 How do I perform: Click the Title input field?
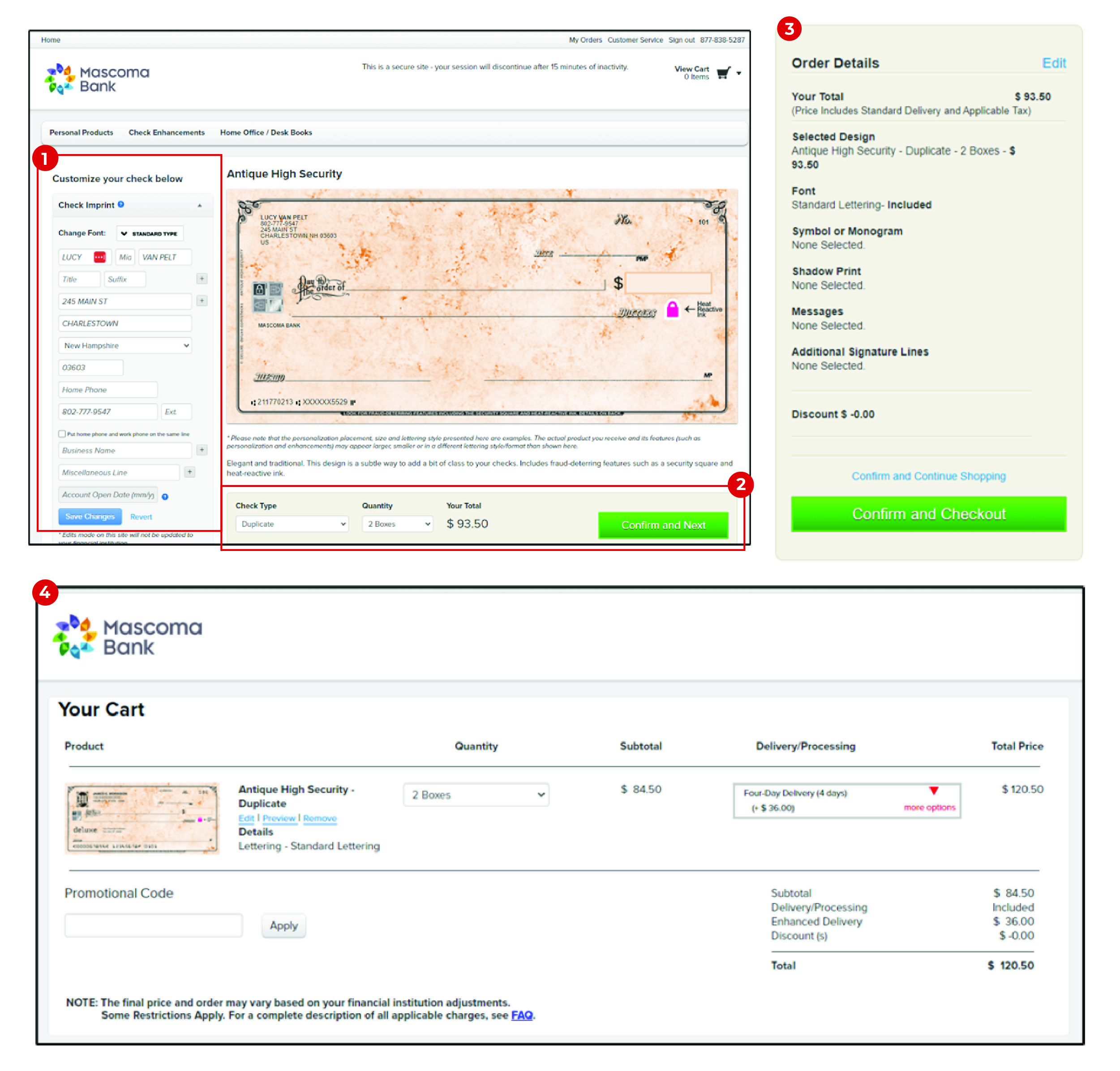(x=79, y=279)
